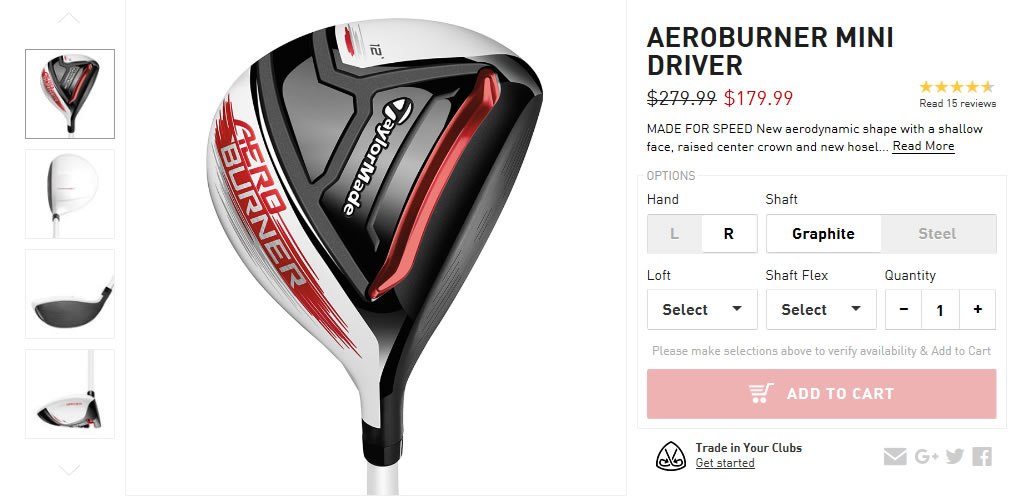Share on Facebook icon

click(982, 456)
